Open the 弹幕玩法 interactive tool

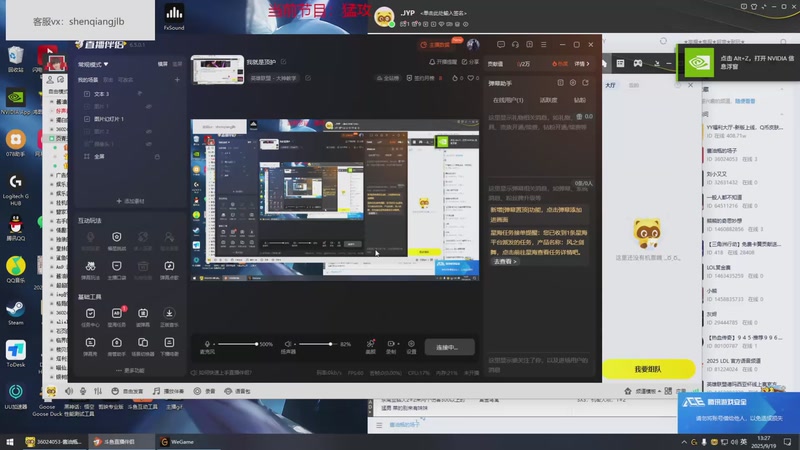click(90, 270)
